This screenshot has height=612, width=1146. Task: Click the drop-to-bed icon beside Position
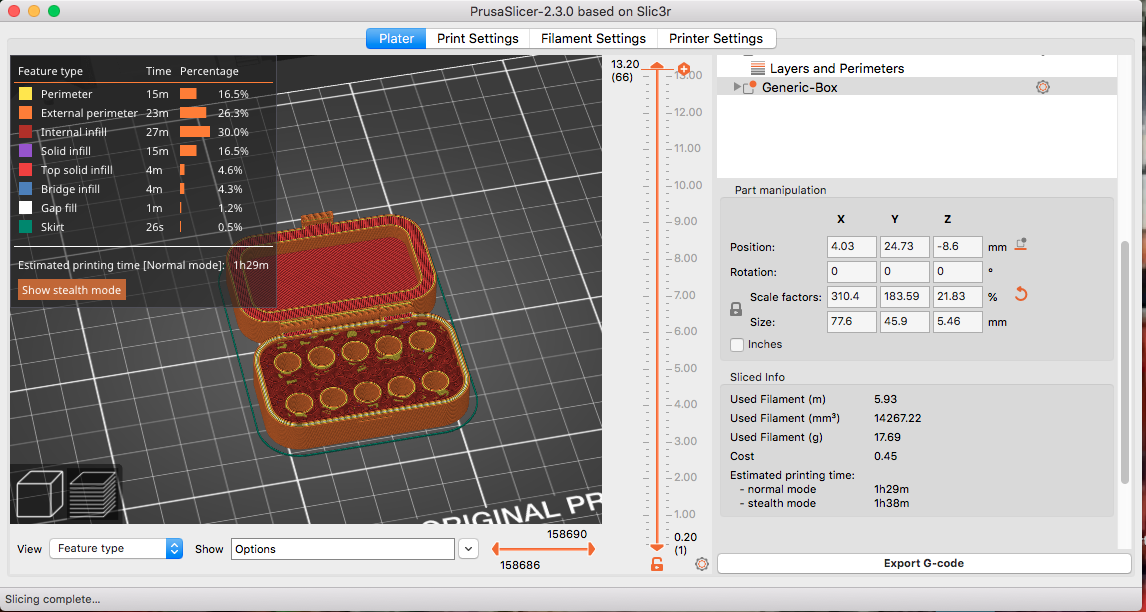tap(1022, 245)
